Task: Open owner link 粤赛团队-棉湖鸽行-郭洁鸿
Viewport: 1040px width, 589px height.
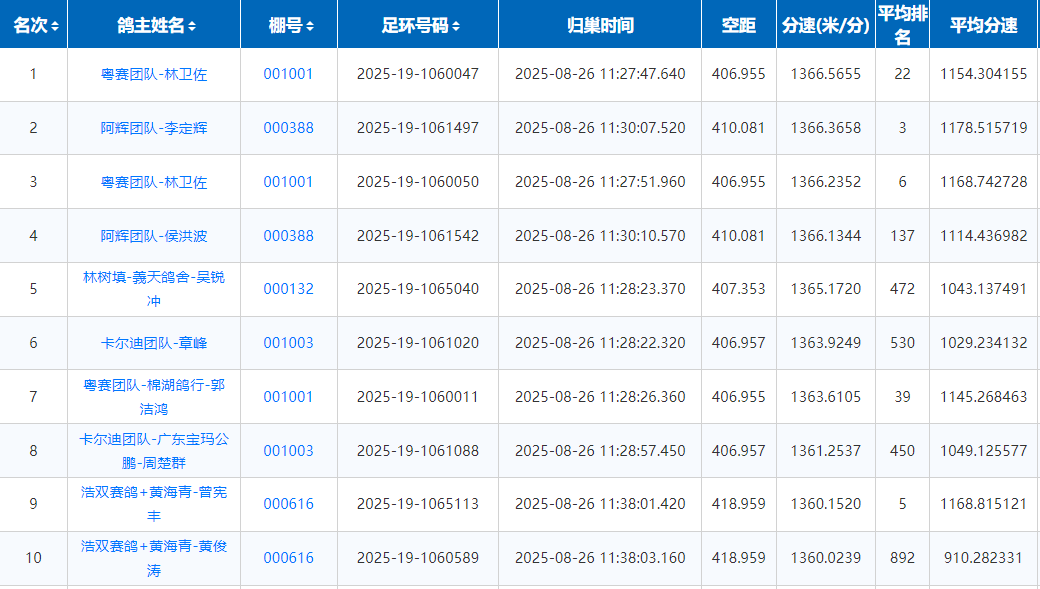Action: (x=154, y=397)
